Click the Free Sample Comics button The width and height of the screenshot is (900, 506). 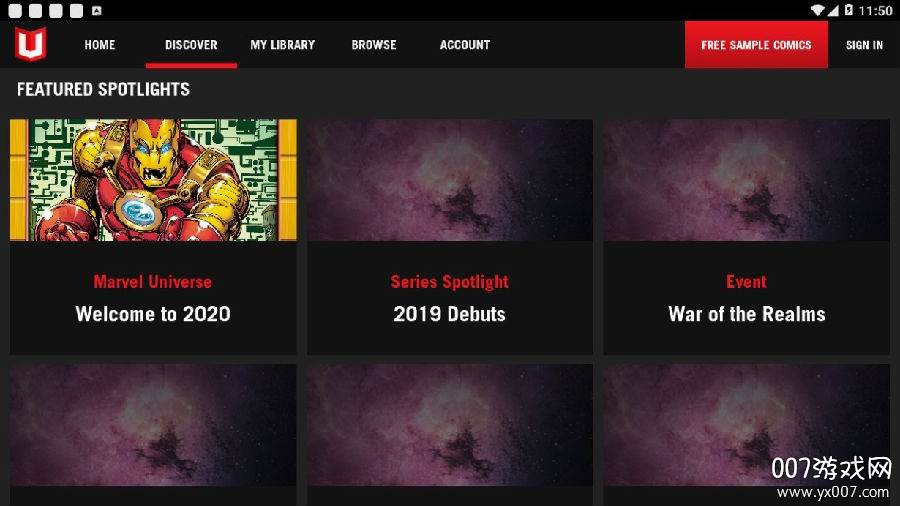[x=756, y=45]
